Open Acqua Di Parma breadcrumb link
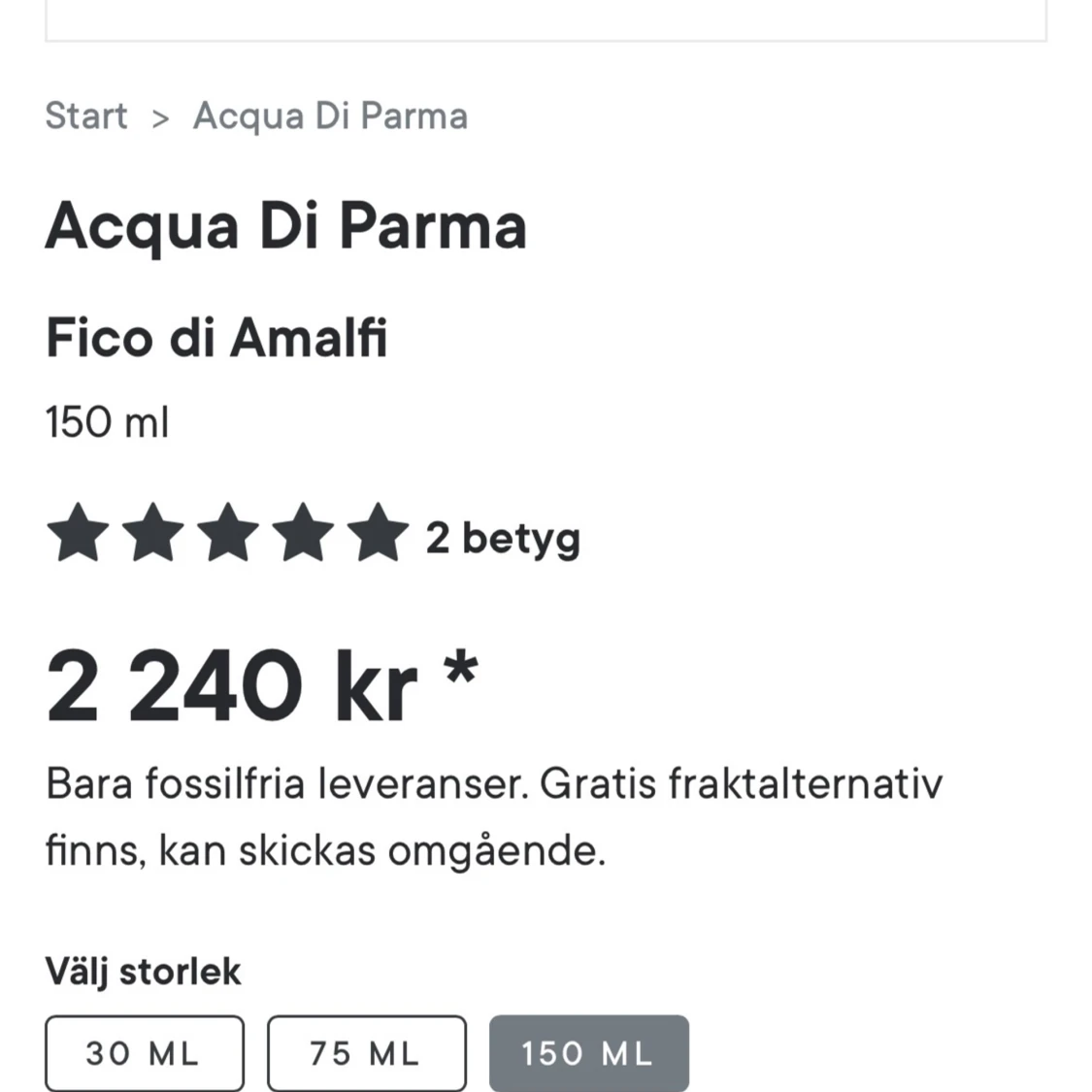This screenshot has height=1092, width=1092. (x=331, y=116)
